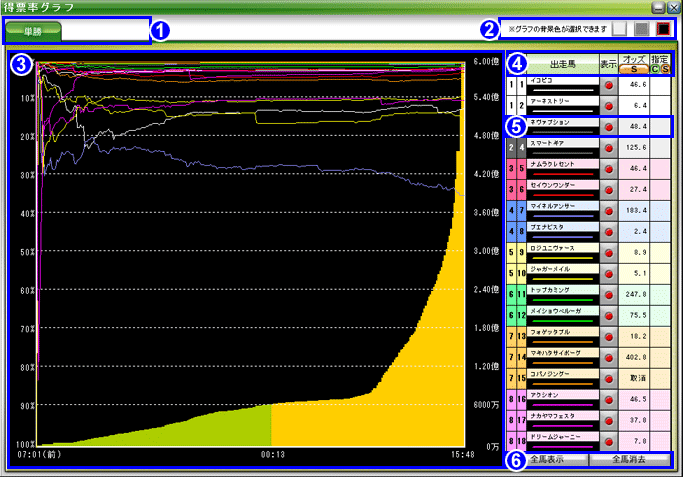Select horse name アーネストリー
683x477 pixels.
pos(550,101)
